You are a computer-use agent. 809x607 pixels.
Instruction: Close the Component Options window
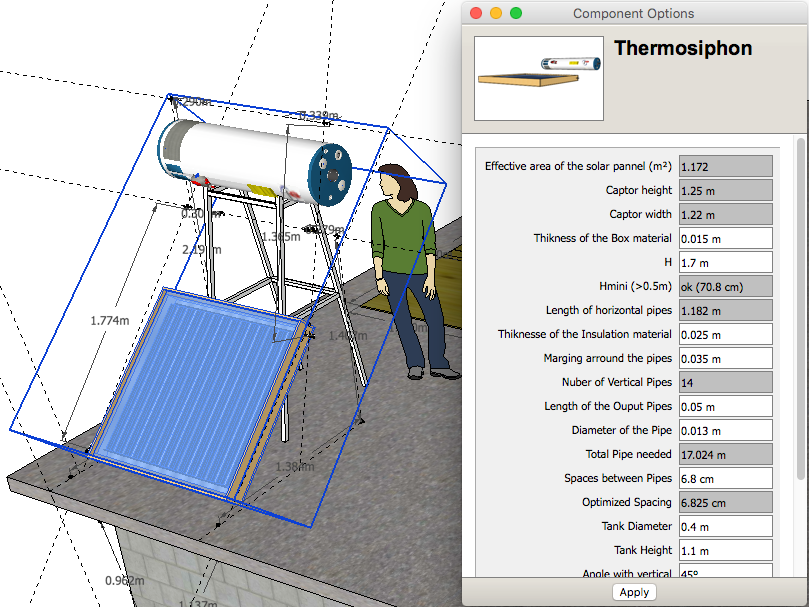point(476,13)
